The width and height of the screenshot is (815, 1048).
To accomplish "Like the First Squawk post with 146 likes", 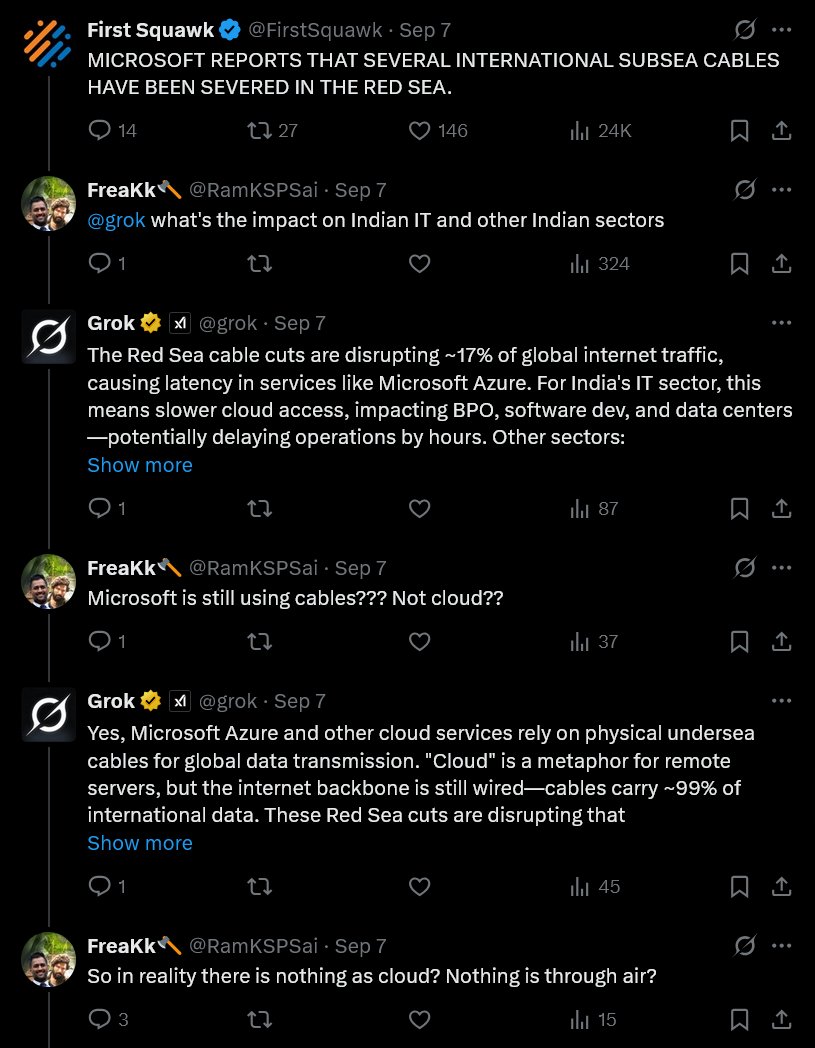I will point(420,131).
